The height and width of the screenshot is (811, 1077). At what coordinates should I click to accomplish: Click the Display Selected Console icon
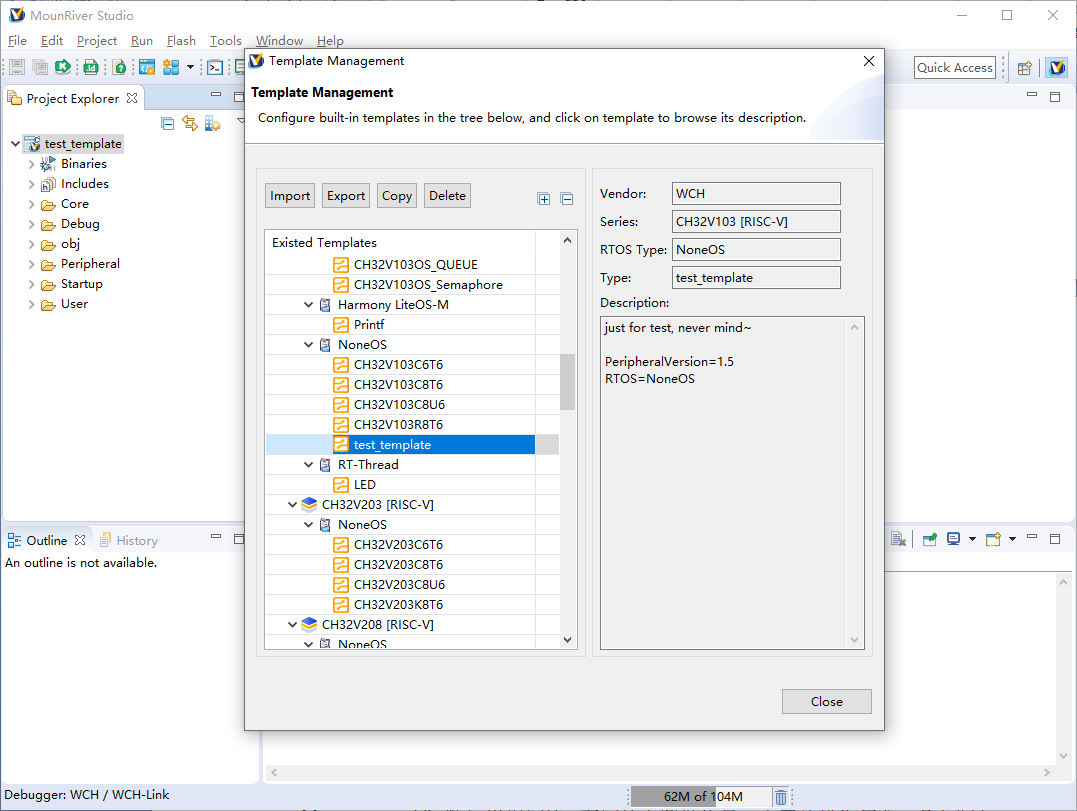point(953,539)
